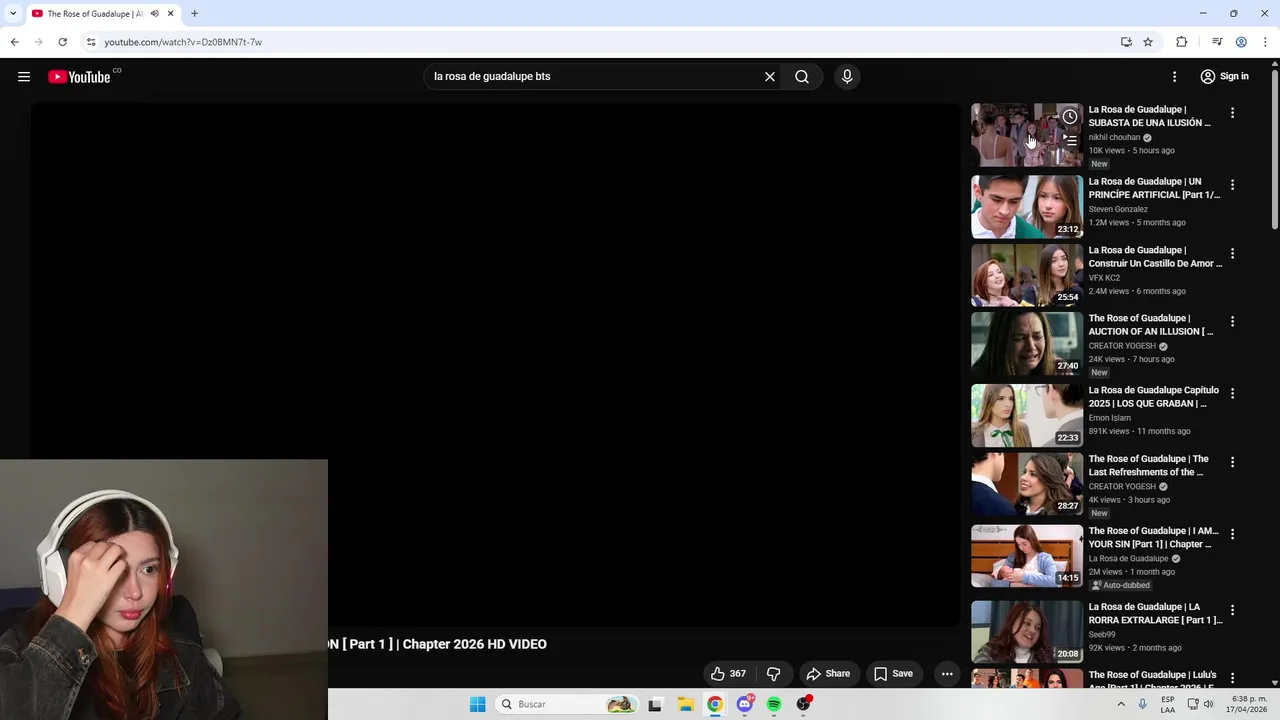Reload the current page

pos(62,42)
